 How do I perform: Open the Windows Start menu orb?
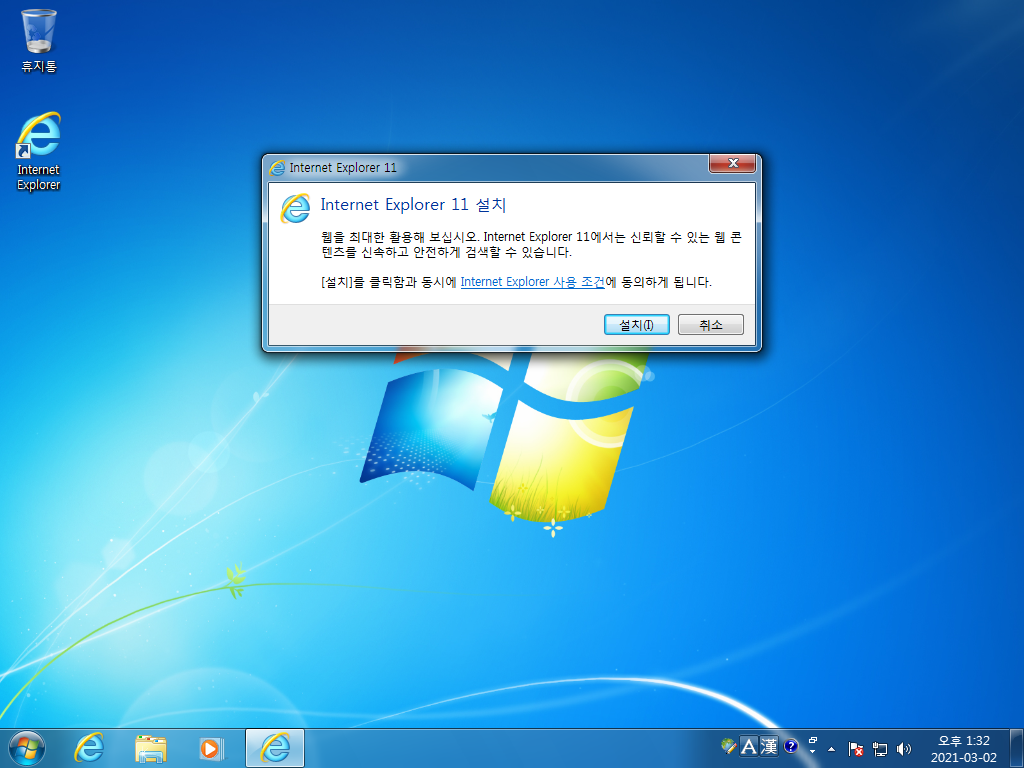[27, 748]
